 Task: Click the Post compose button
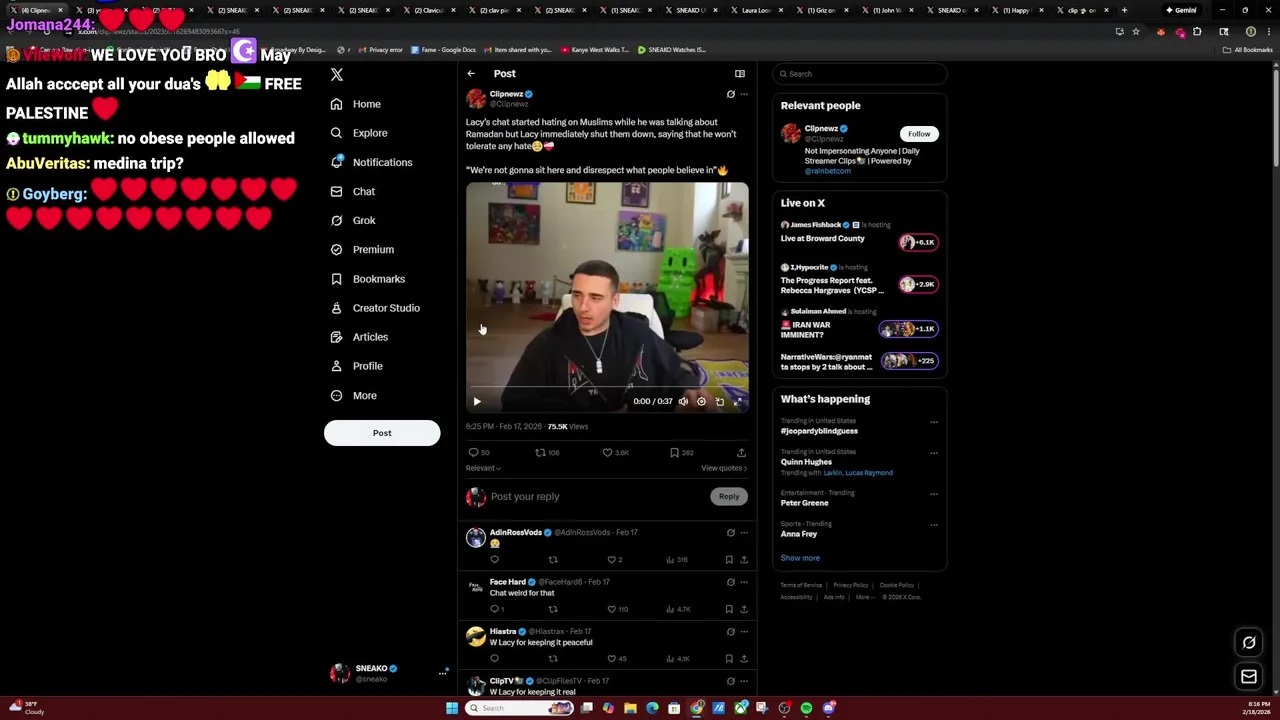click(x=382, y=433)
